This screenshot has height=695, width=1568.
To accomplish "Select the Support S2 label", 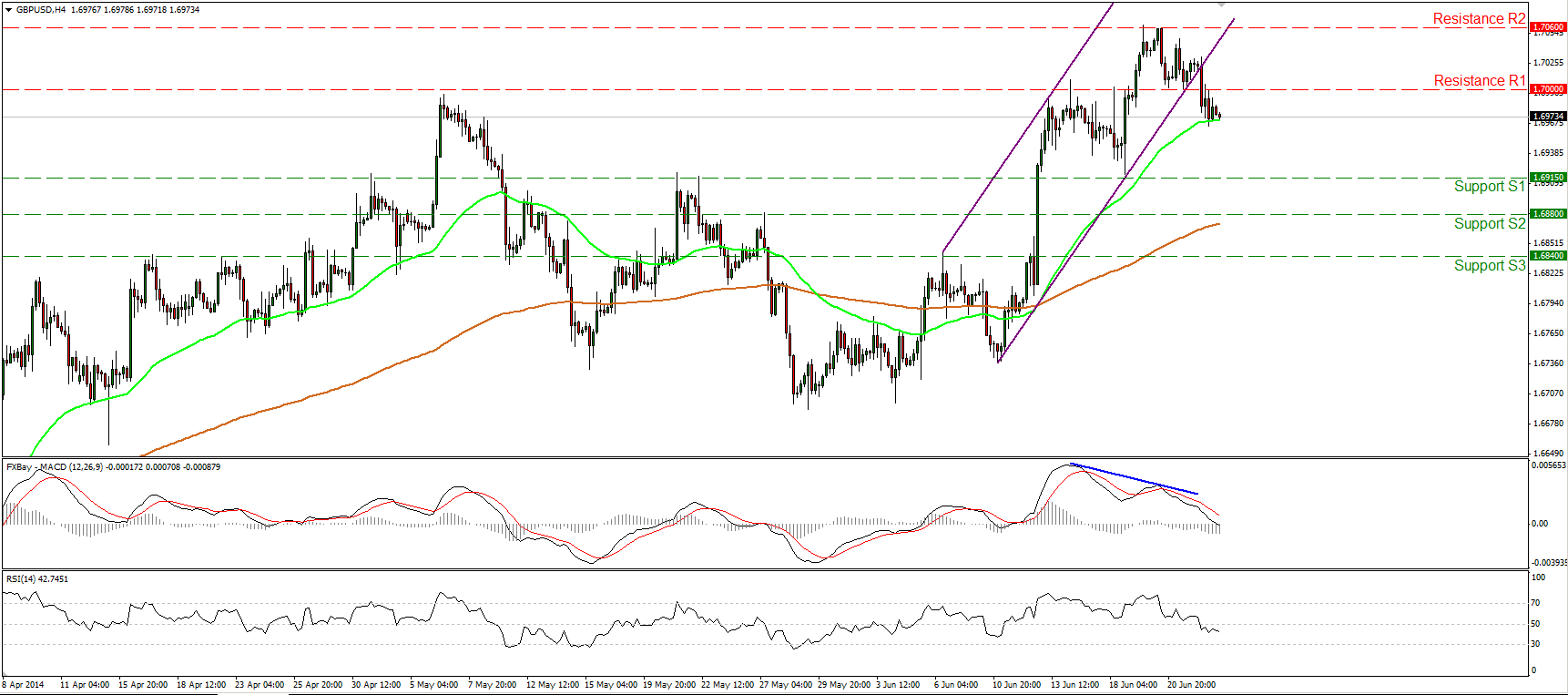I will coord(1490,223).
